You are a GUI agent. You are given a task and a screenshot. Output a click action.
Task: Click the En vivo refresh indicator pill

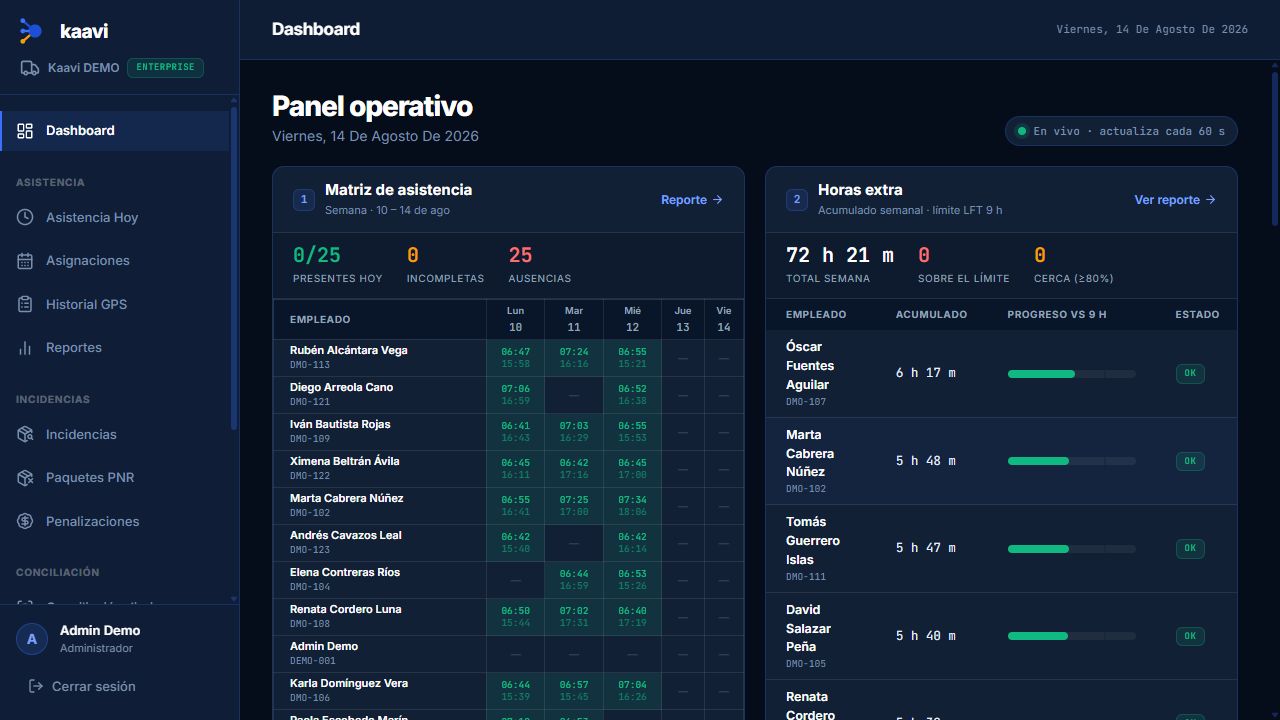(x=1121, y=131)
